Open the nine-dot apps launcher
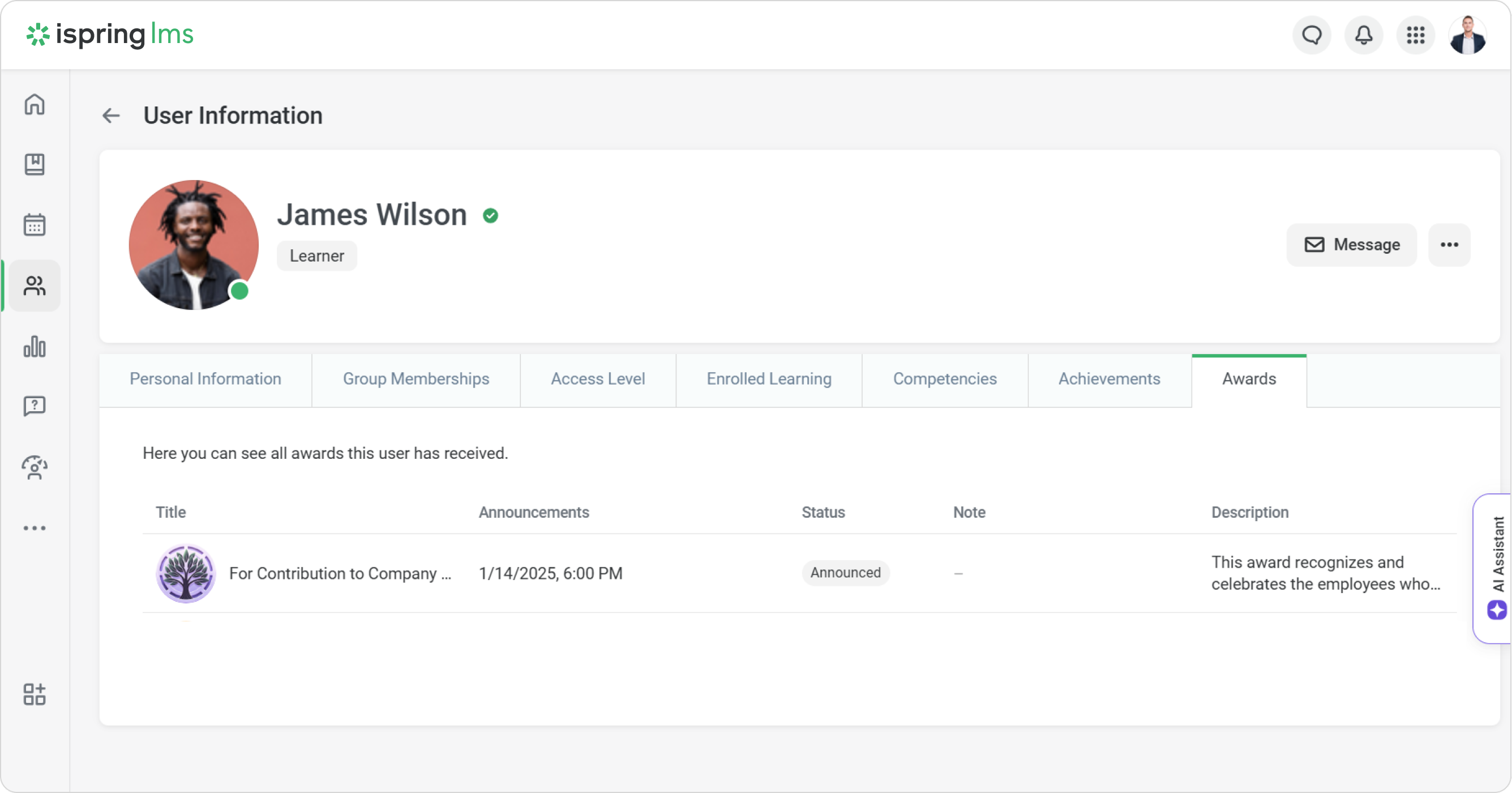This screenshot has height=793, width=1512. point(1416,35)
